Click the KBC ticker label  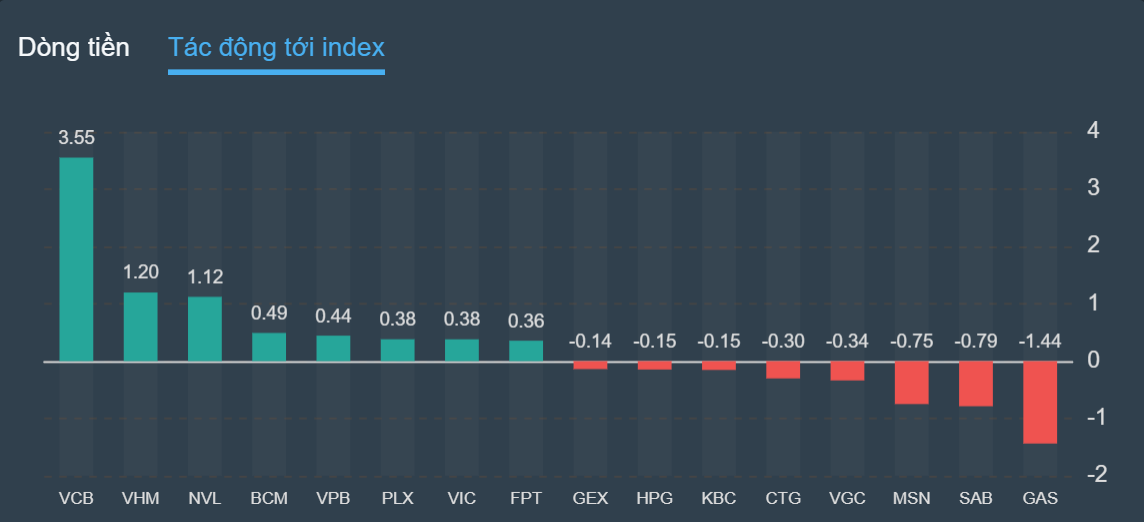click(719, 497)
